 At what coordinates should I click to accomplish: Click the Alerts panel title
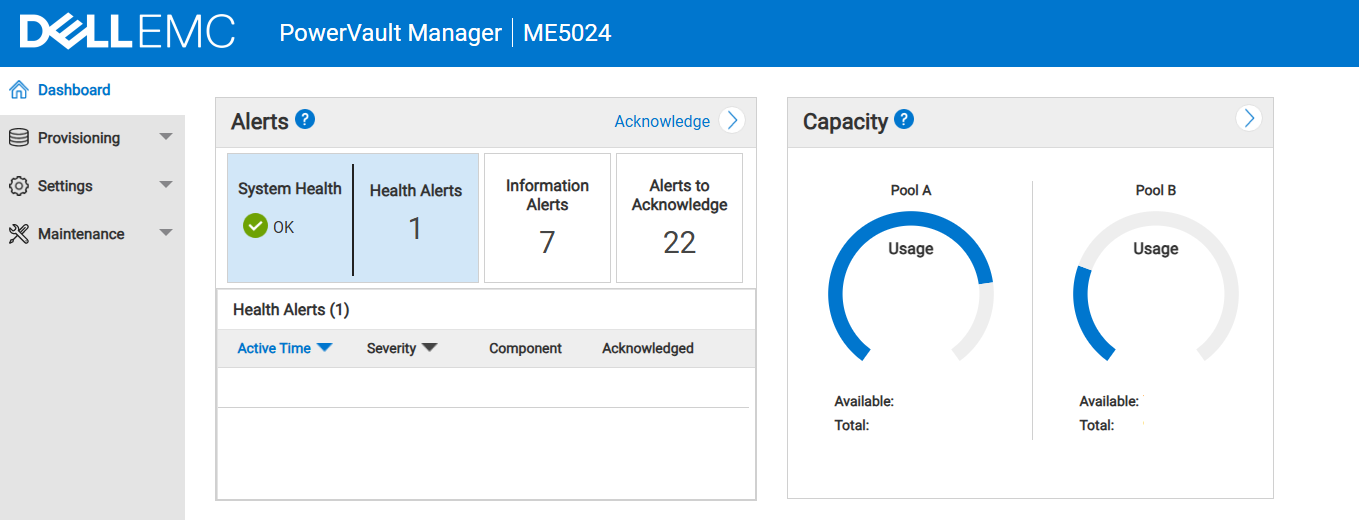[260, 122]
